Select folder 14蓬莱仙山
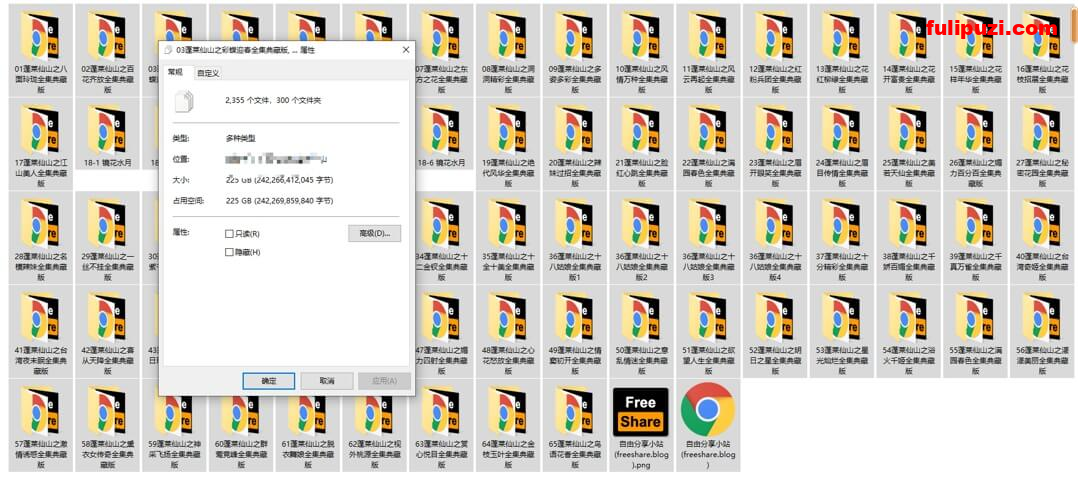 pos(908,49)
